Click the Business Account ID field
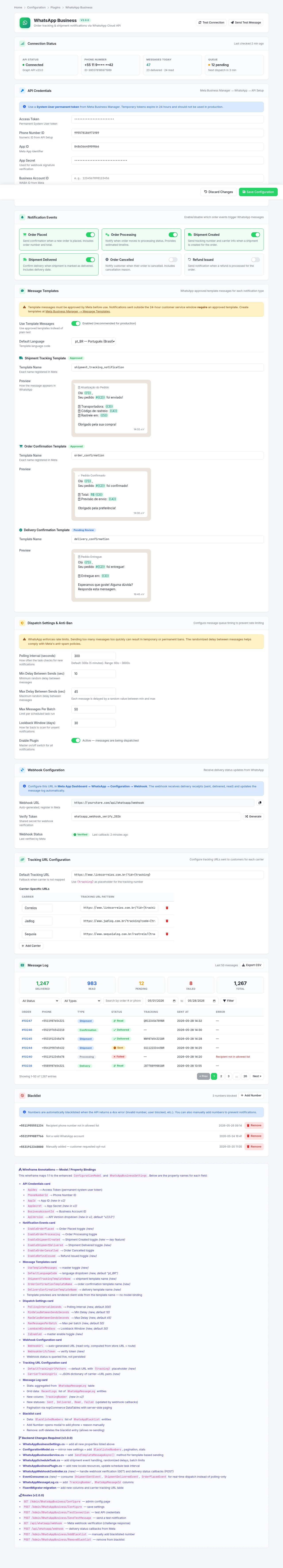 coord(168,178)
